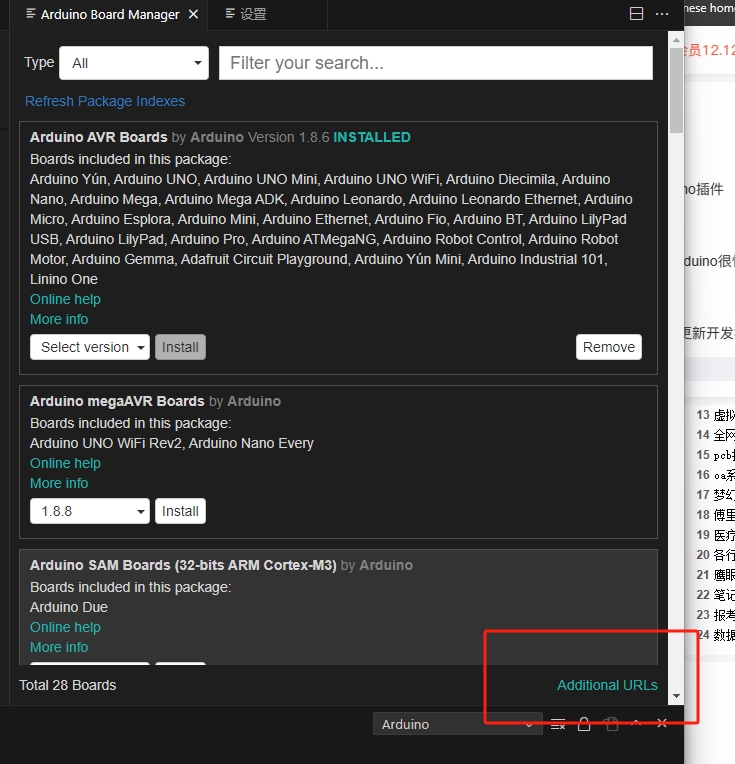Click the Version 1.8.6 text
This screenshot has height=764, width=735.
click(289, 137)
